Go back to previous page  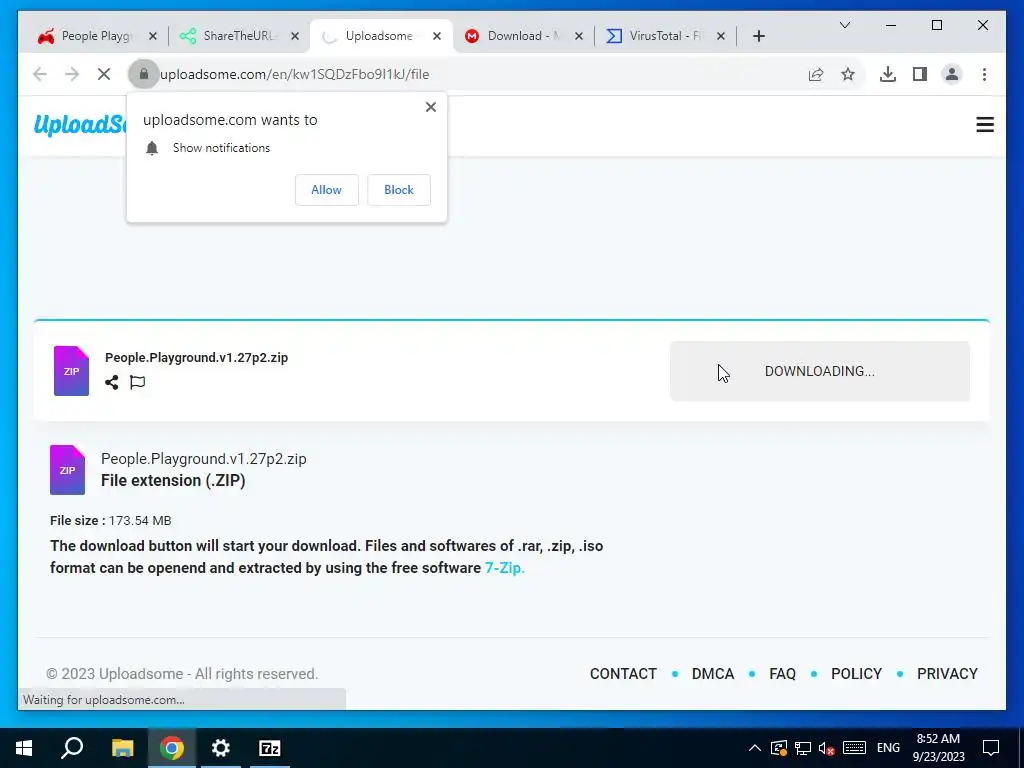click(40, 74)
